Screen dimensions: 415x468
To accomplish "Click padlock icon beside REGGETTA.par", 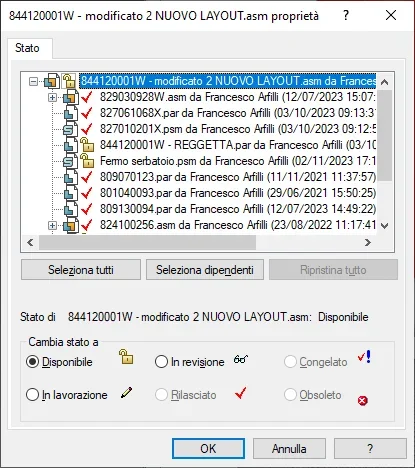I will (x=87, y=145).
